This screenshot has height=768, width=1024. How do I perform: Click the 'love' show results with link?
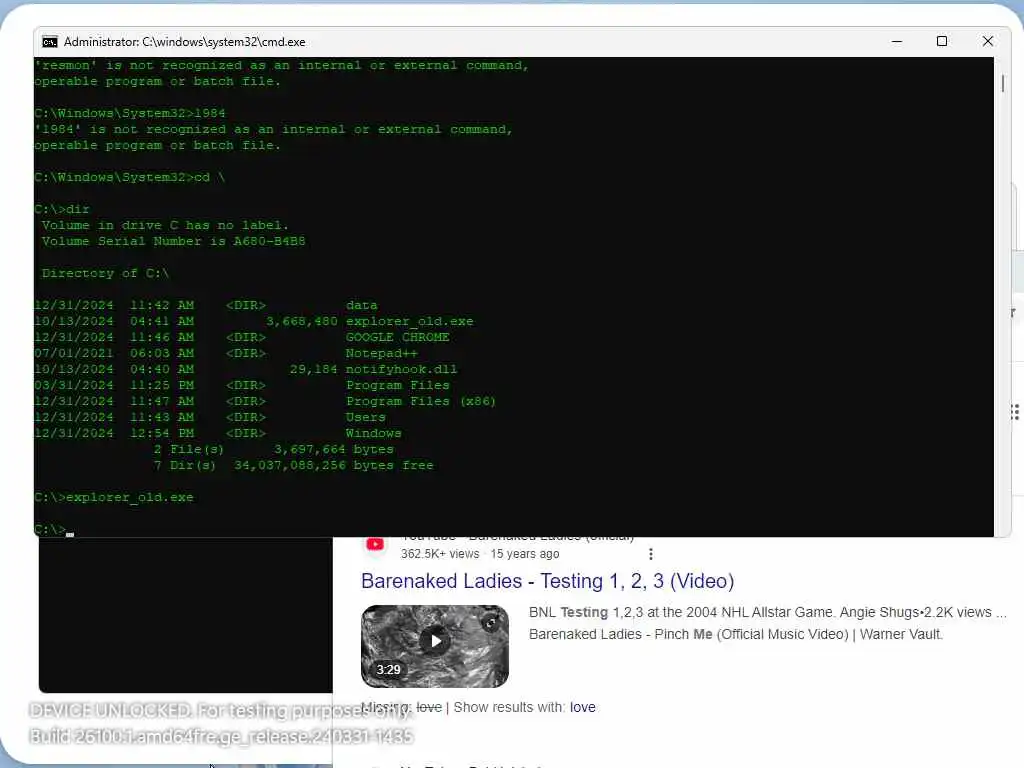pos(583,707)
